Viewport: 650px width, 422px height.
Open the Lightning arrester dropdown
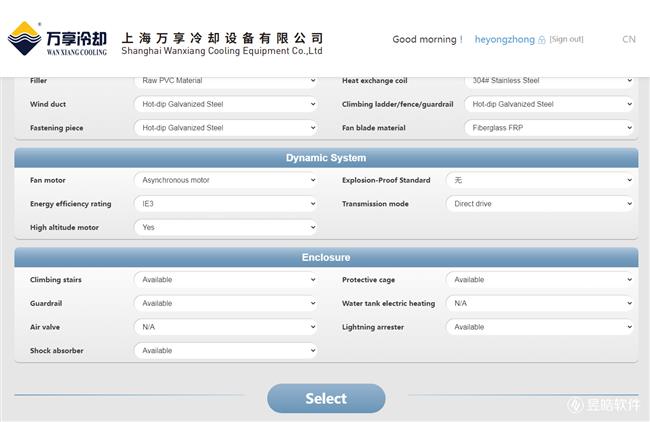[x=540, y=327]
